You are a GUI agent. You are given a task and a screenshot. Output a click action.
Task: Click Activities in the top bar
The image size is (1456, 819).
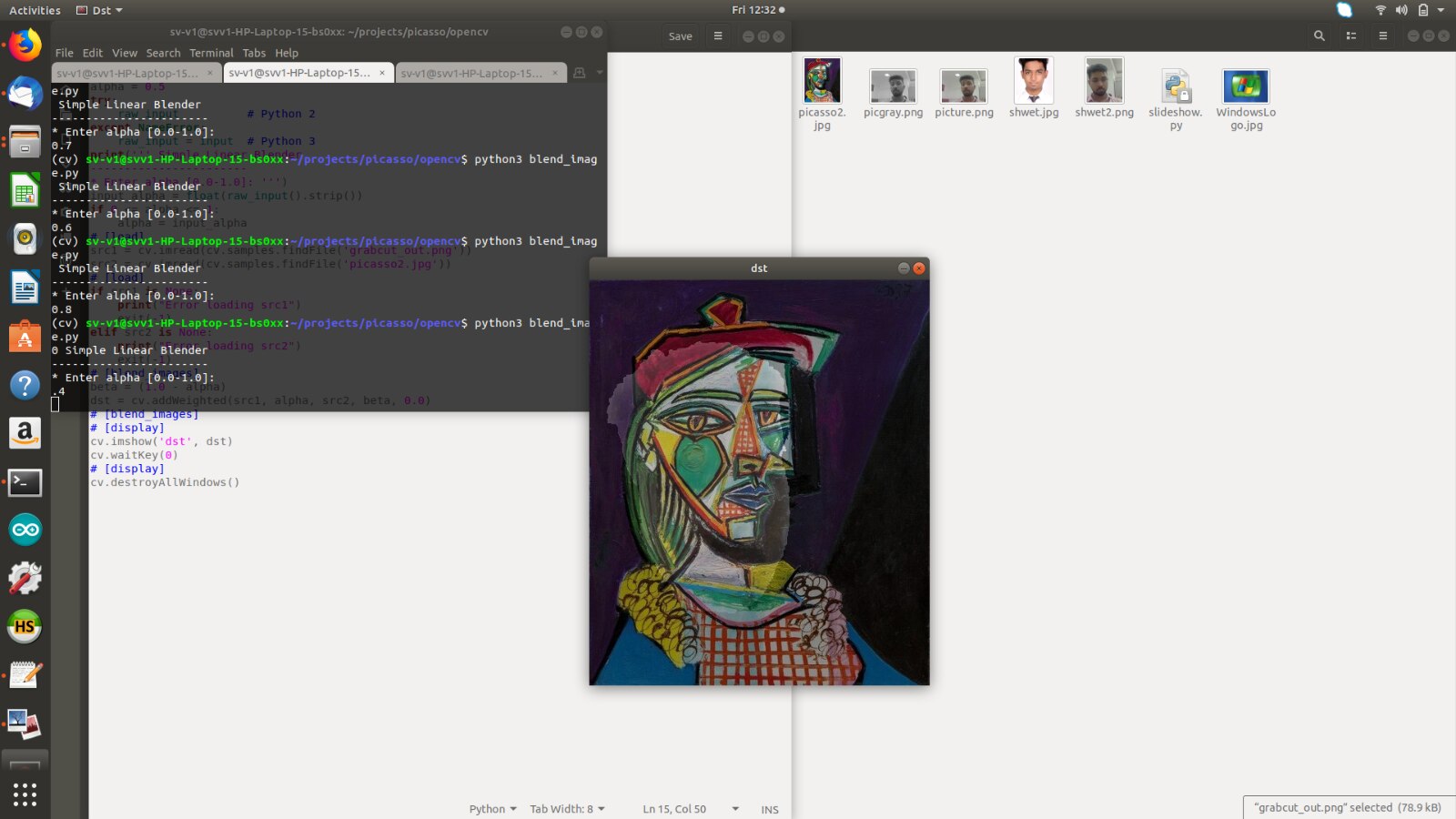[35, 10]
